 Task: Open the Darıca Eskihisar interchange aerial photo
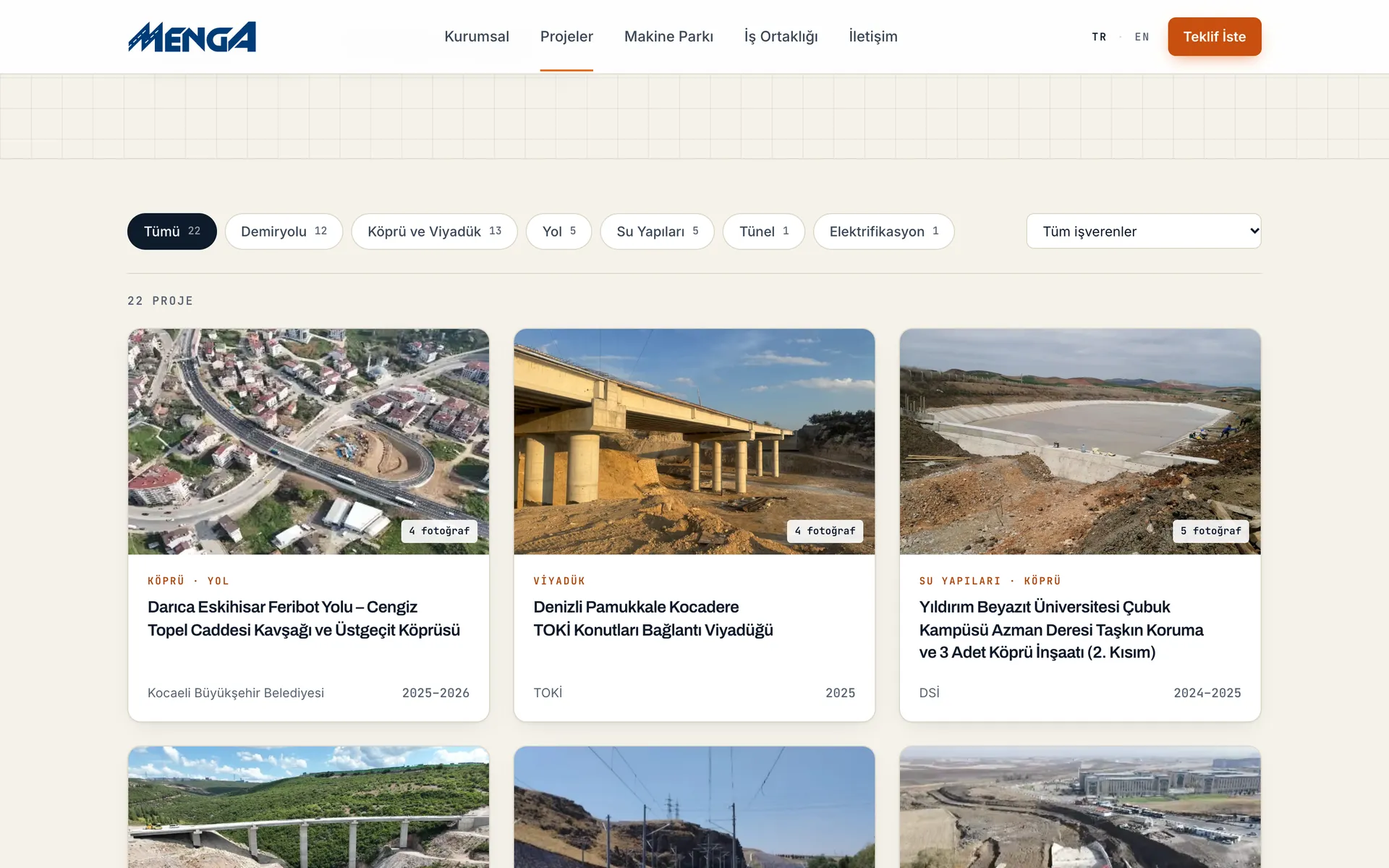tap(308, 442)
